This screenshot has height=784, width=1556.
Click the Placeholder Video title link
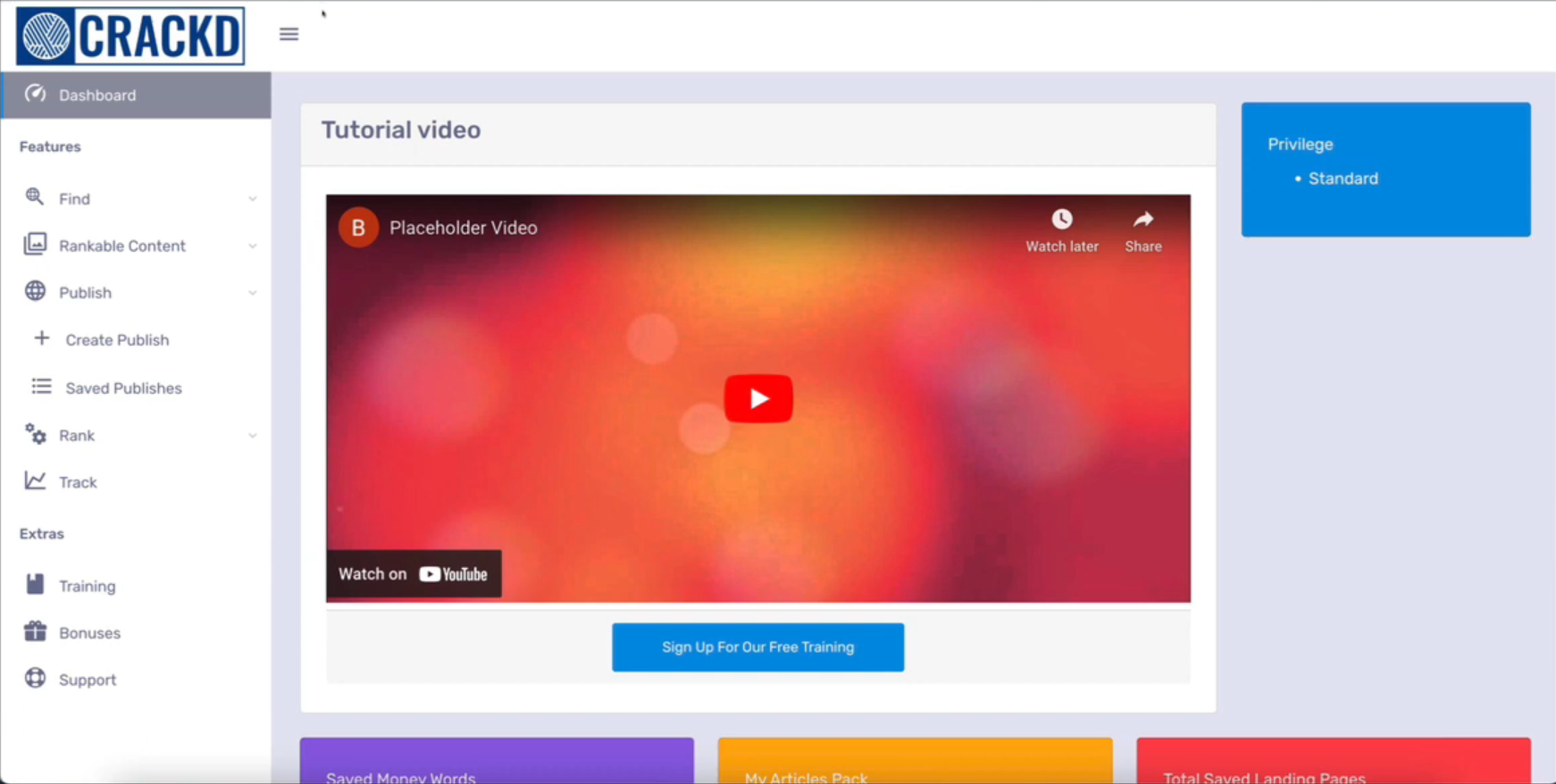pyautogui.click(x=464, y=228)
